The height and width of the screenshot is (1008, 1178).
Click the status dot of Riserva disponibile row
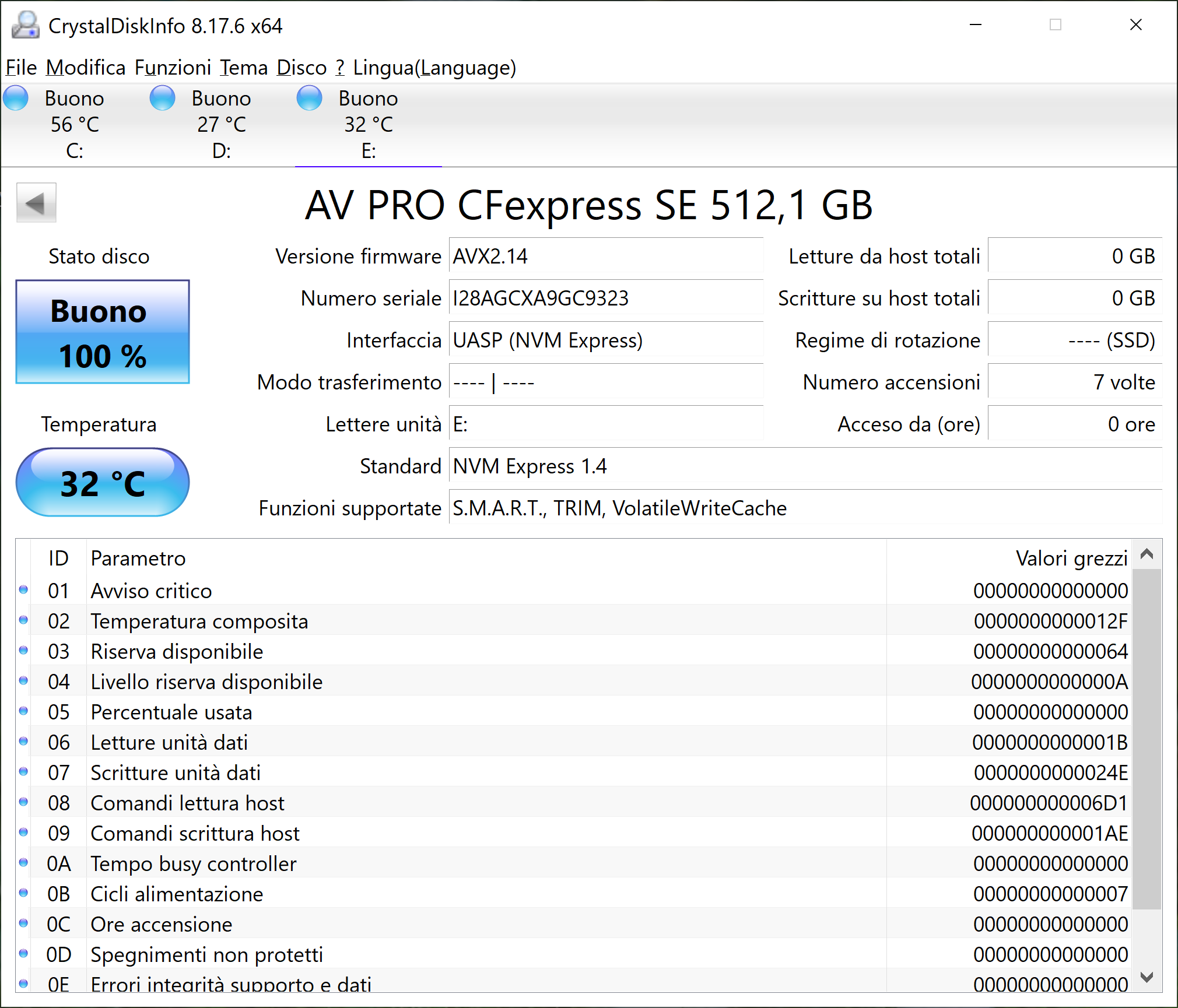click(23, 650)
